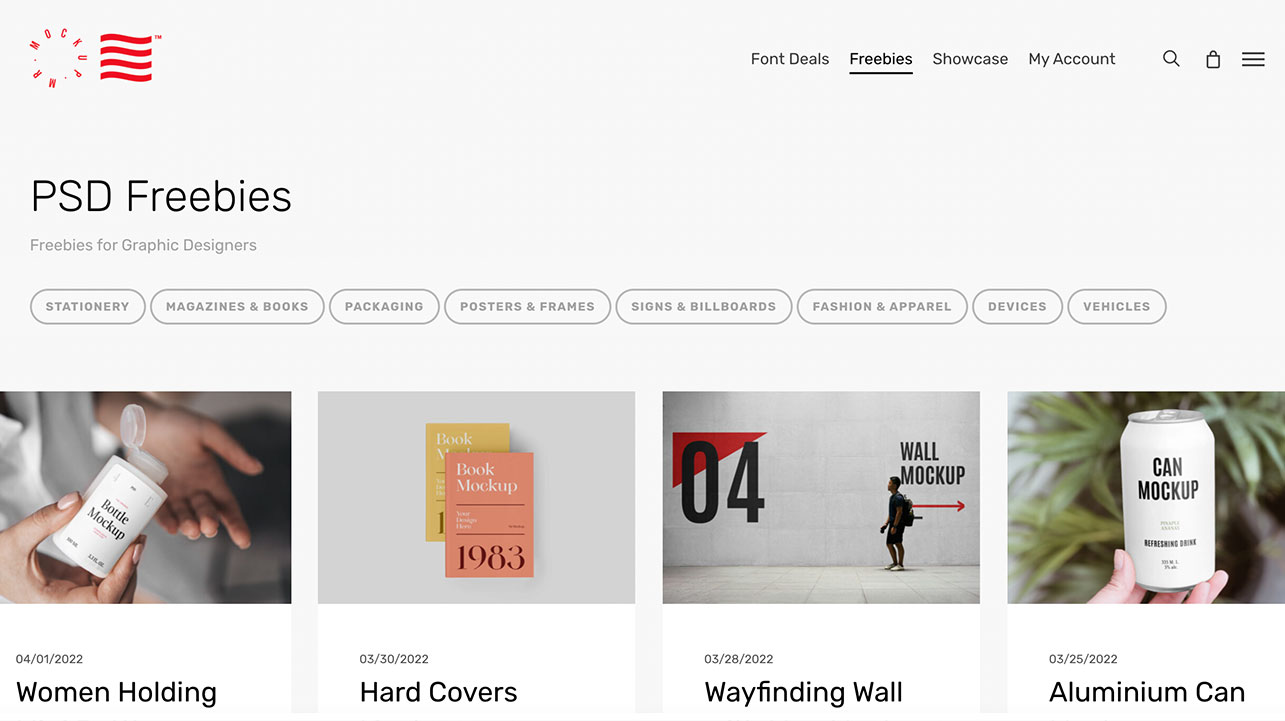This screenshot has width=1285, height=721.
Task: Filter by Stationery category
Action: (88, 307)
